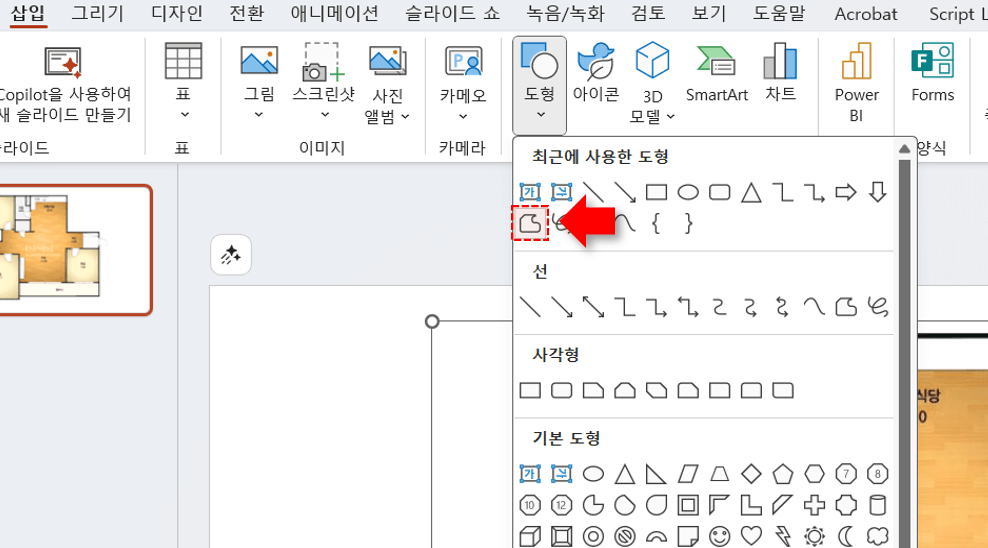Switch to the Animations (애니메이션) tab
Screen dimensions: 988x548
click(x=335, y=13)
